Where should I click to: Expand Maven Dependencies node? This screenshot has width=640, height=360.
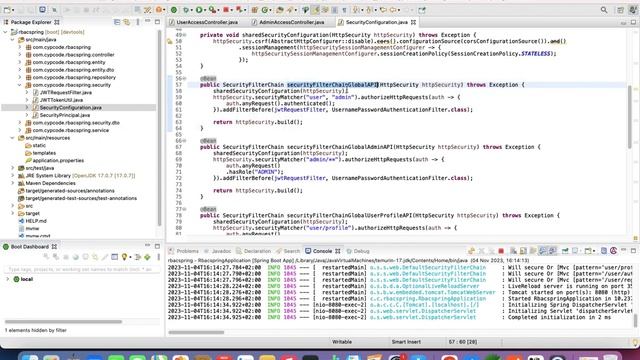pos(12,183)
